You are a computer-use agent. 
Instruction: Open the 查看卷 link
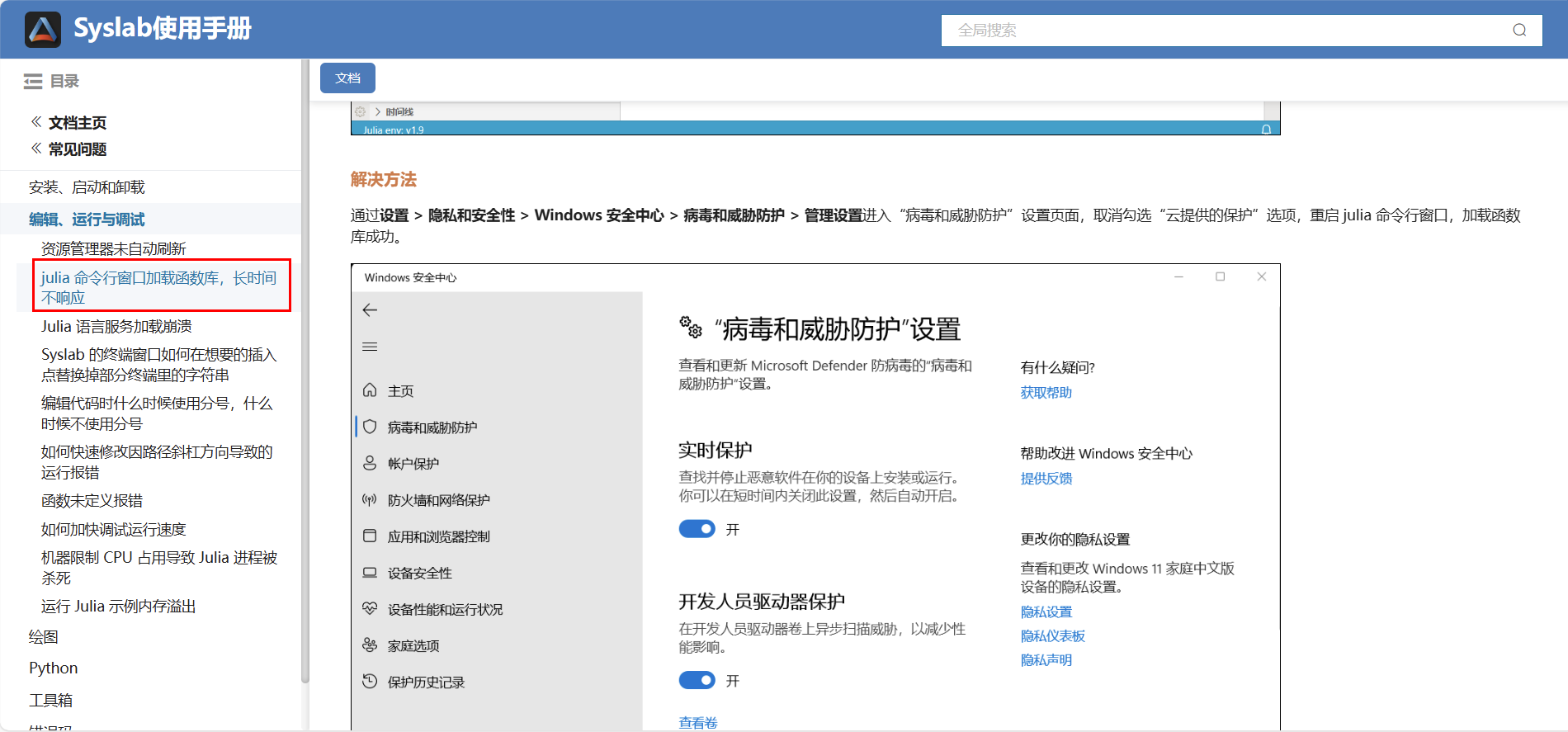point(698,723)
